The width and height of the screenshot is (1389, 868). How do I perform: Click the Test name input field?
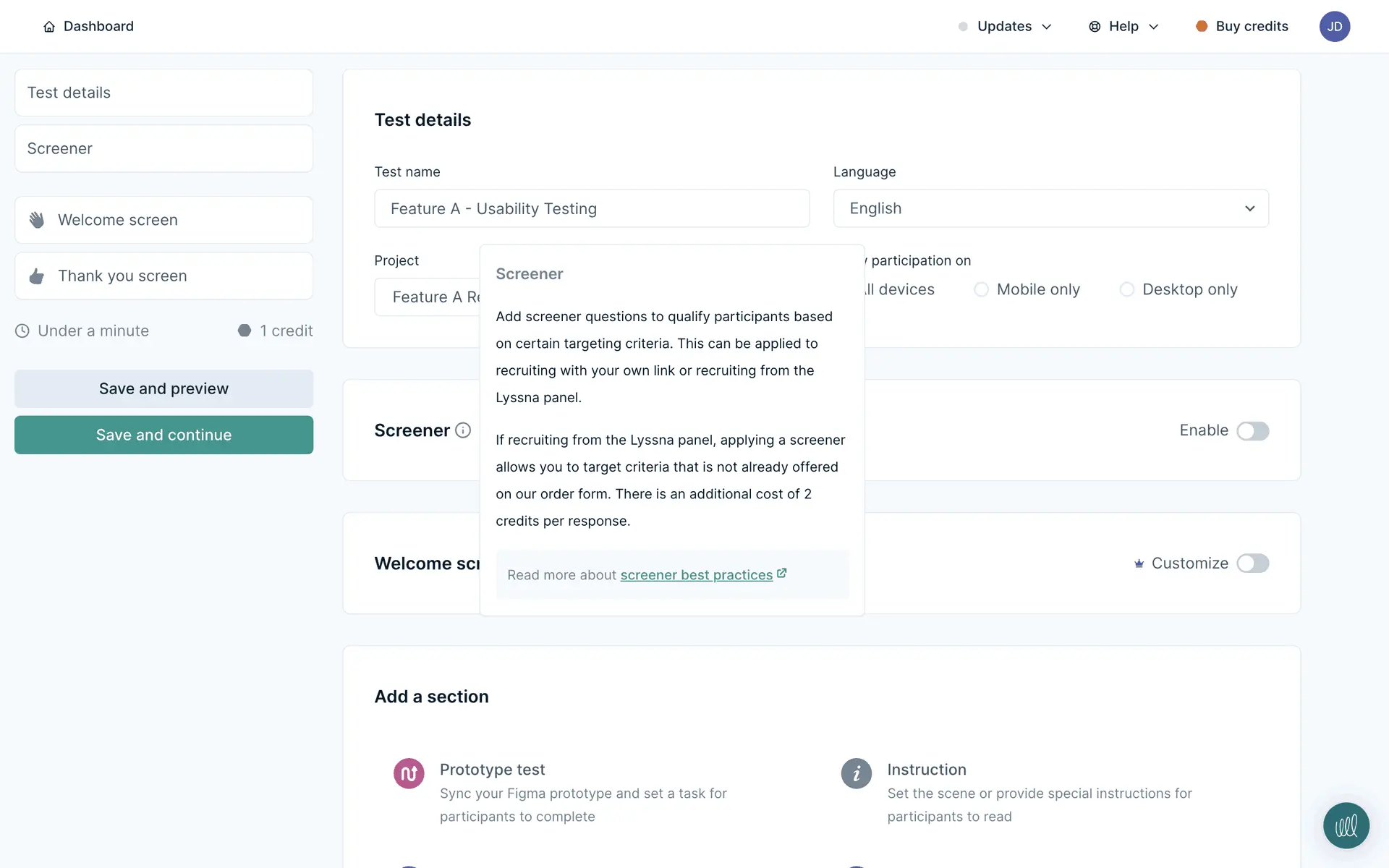coord(591,208)
